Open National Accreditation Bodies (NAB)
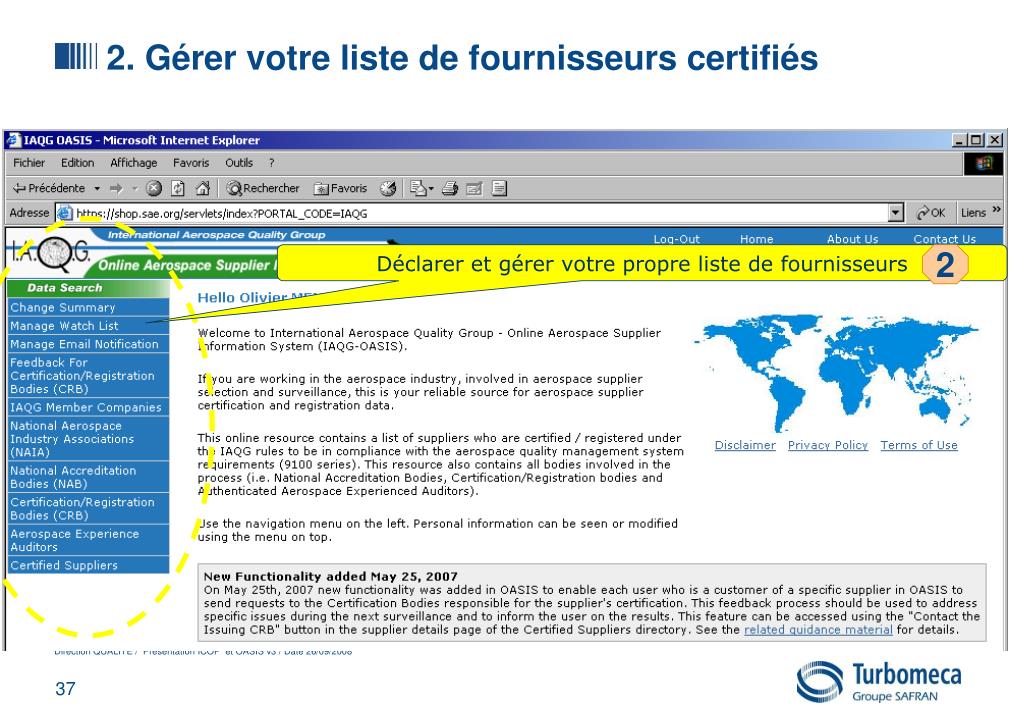The image size is (1024, 724). tap(88, 477)
